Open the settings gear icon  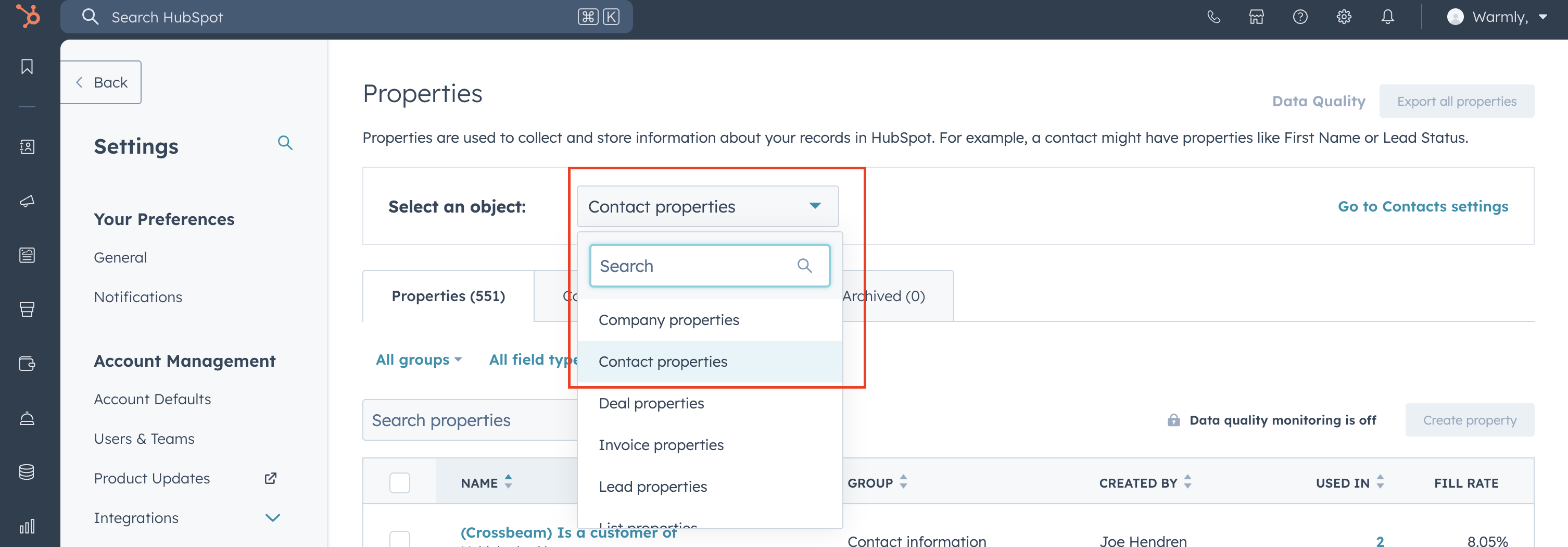click(1344, 17)
